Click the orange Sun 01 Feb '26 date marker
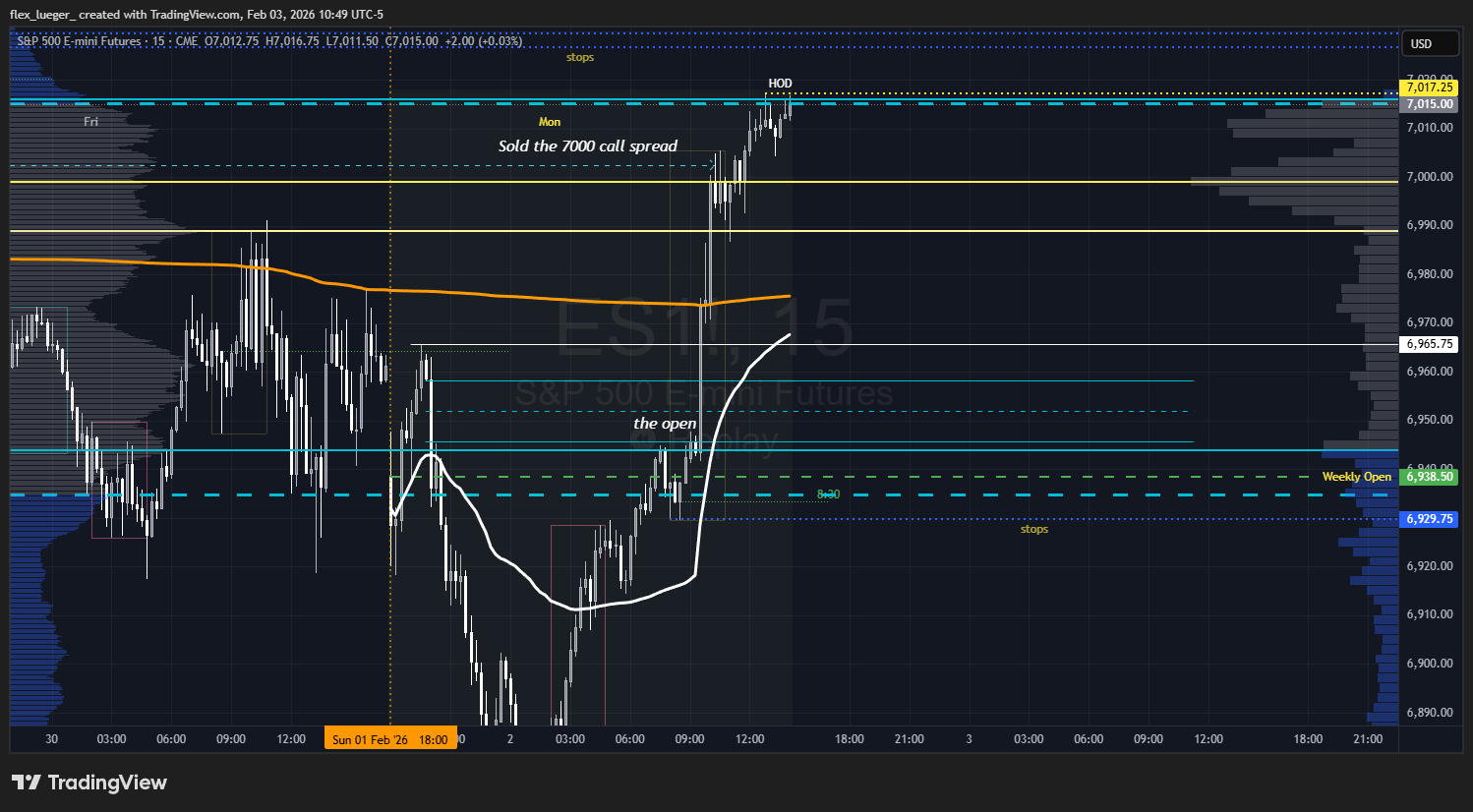Viewport: 1473px width, 812px height. (390, 739)
